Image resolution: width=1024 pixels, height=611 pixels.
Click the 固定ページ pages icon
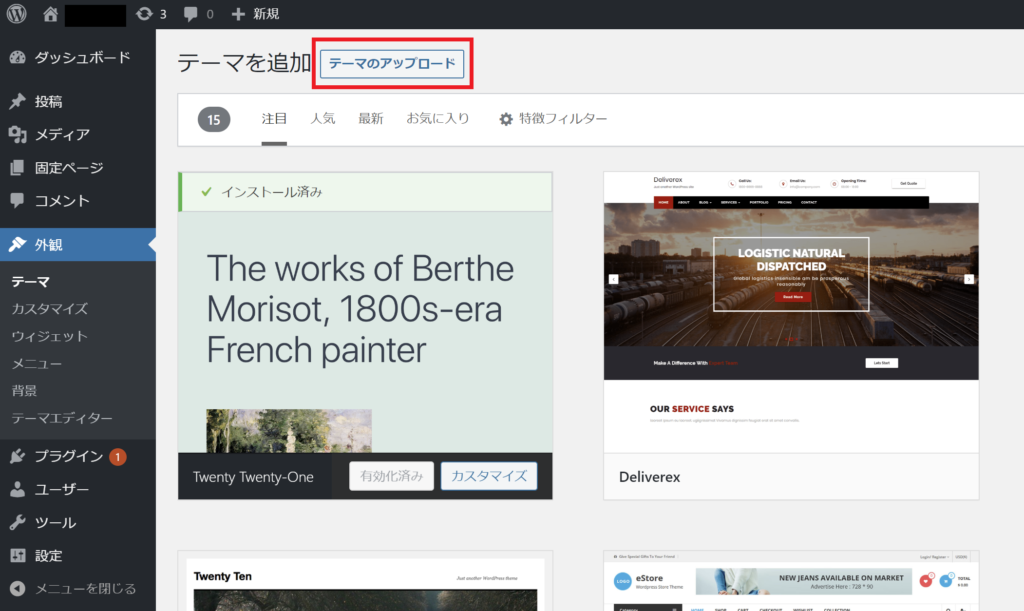tap(18, 168)
